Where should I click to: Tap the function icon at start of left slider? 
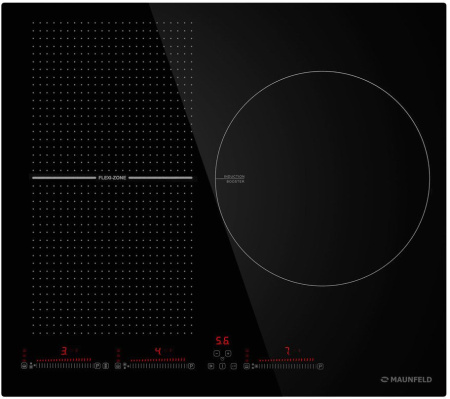coord(24,366)
